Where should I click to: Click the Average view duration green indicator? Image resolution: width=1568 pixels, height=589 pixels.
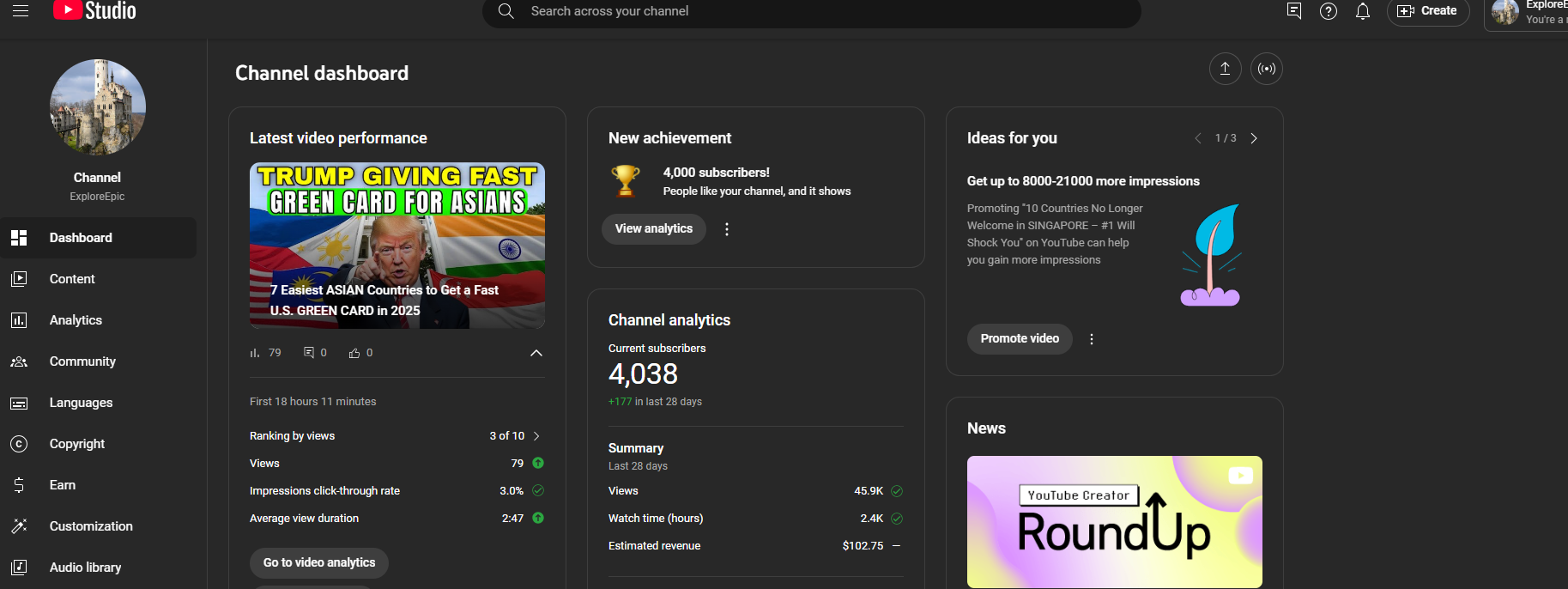538,518
